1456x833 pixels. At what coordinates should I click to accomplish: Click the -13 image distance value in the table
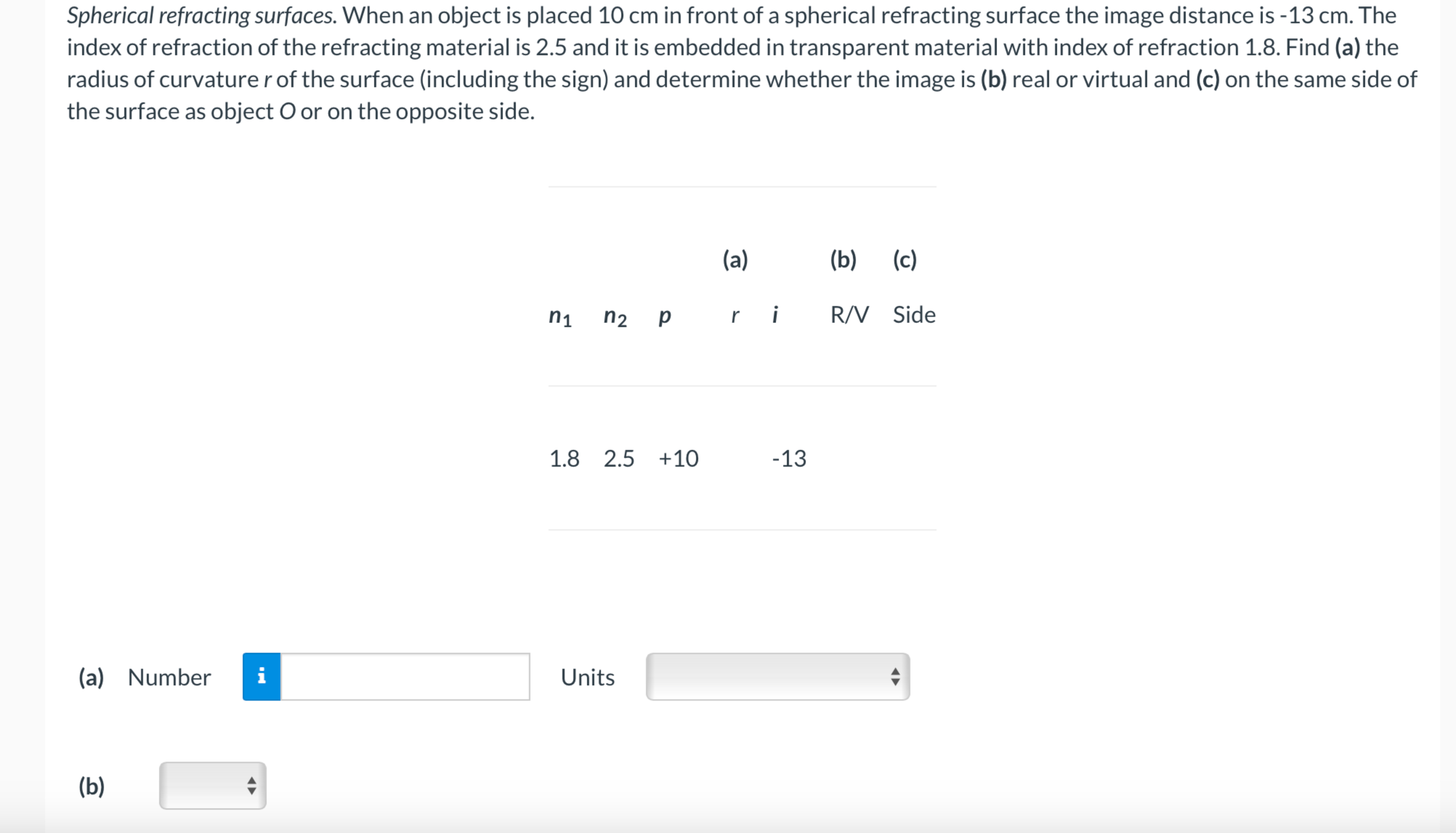(789, 458)
